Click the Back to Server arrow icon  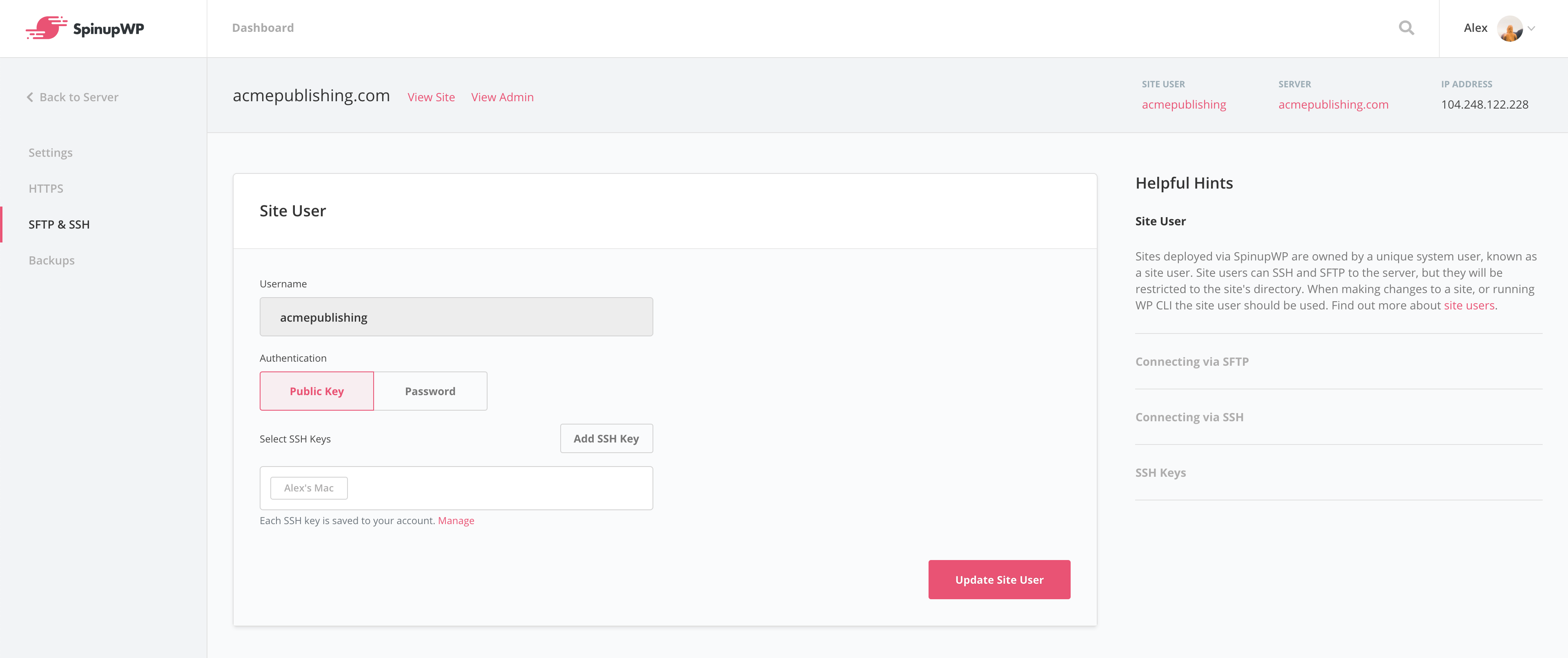tap(30, 97)
